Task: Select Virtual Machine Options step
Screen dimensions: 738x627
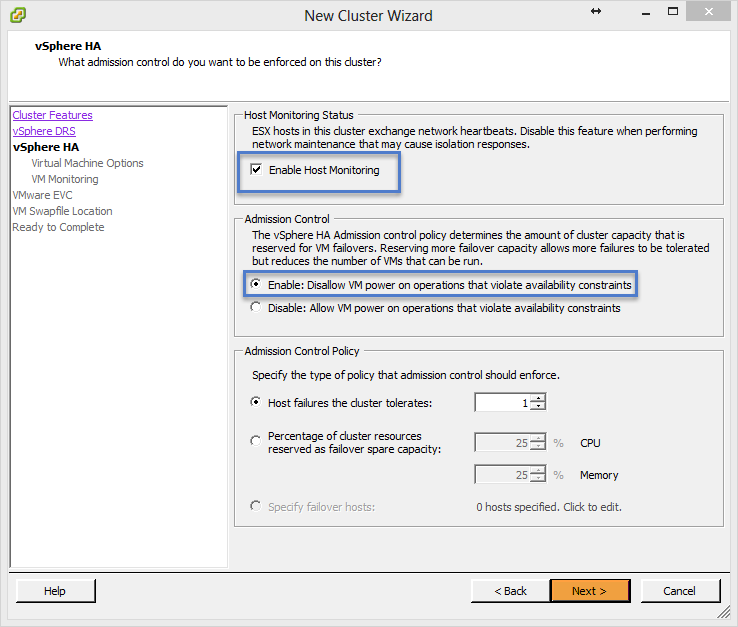Action: point(87,163)
